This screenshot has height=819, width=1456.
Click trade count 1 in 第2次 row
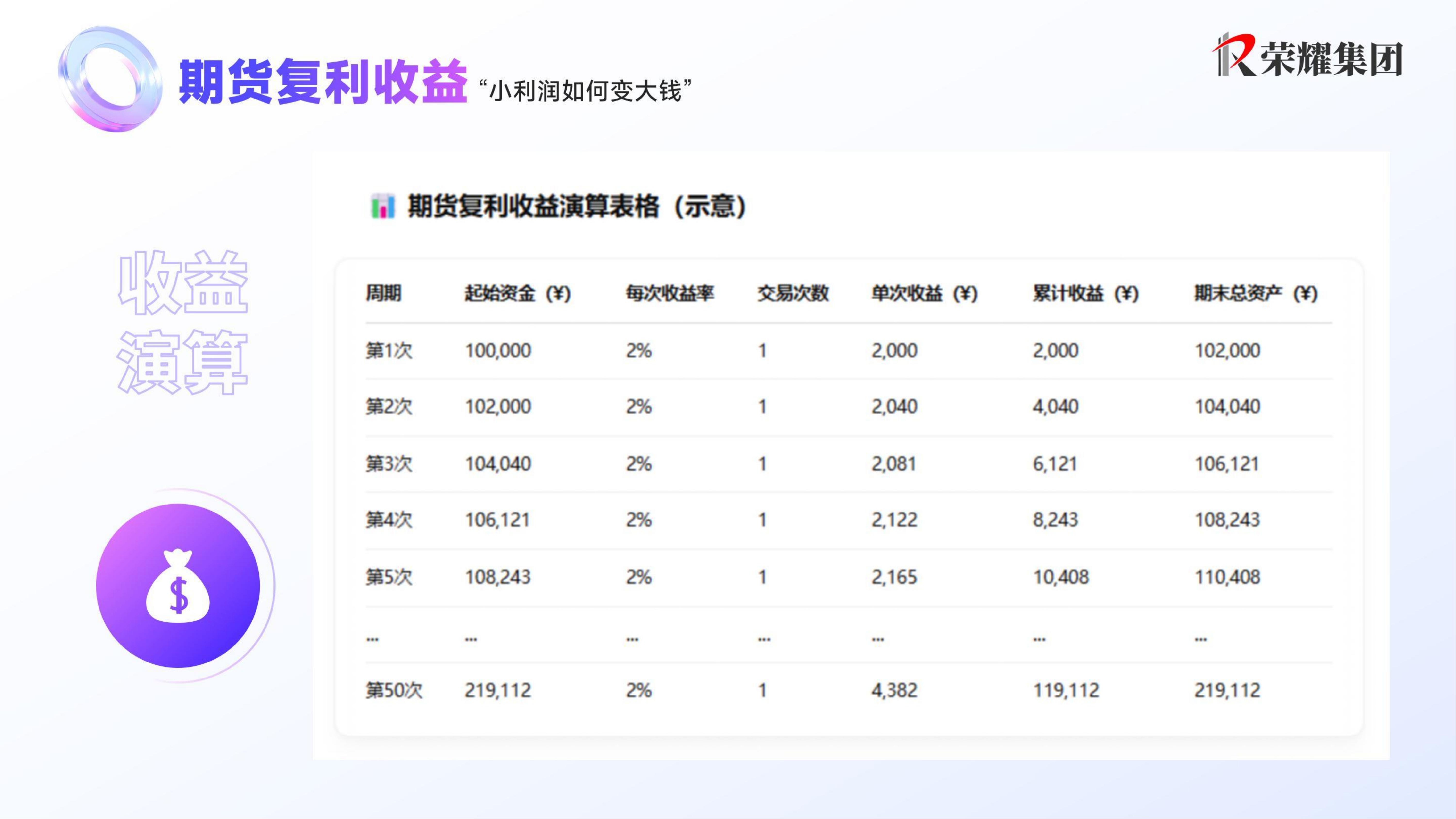coord(762,407)
